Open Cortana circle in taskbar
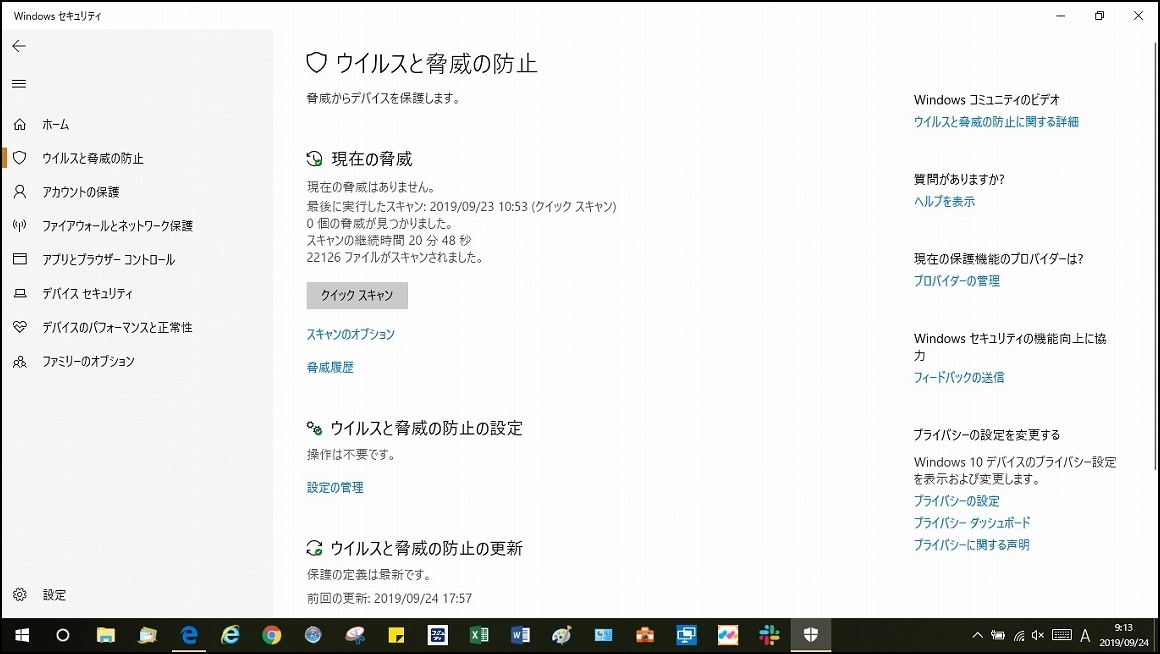The image size is (1160, 654). (x=63, y=636)
